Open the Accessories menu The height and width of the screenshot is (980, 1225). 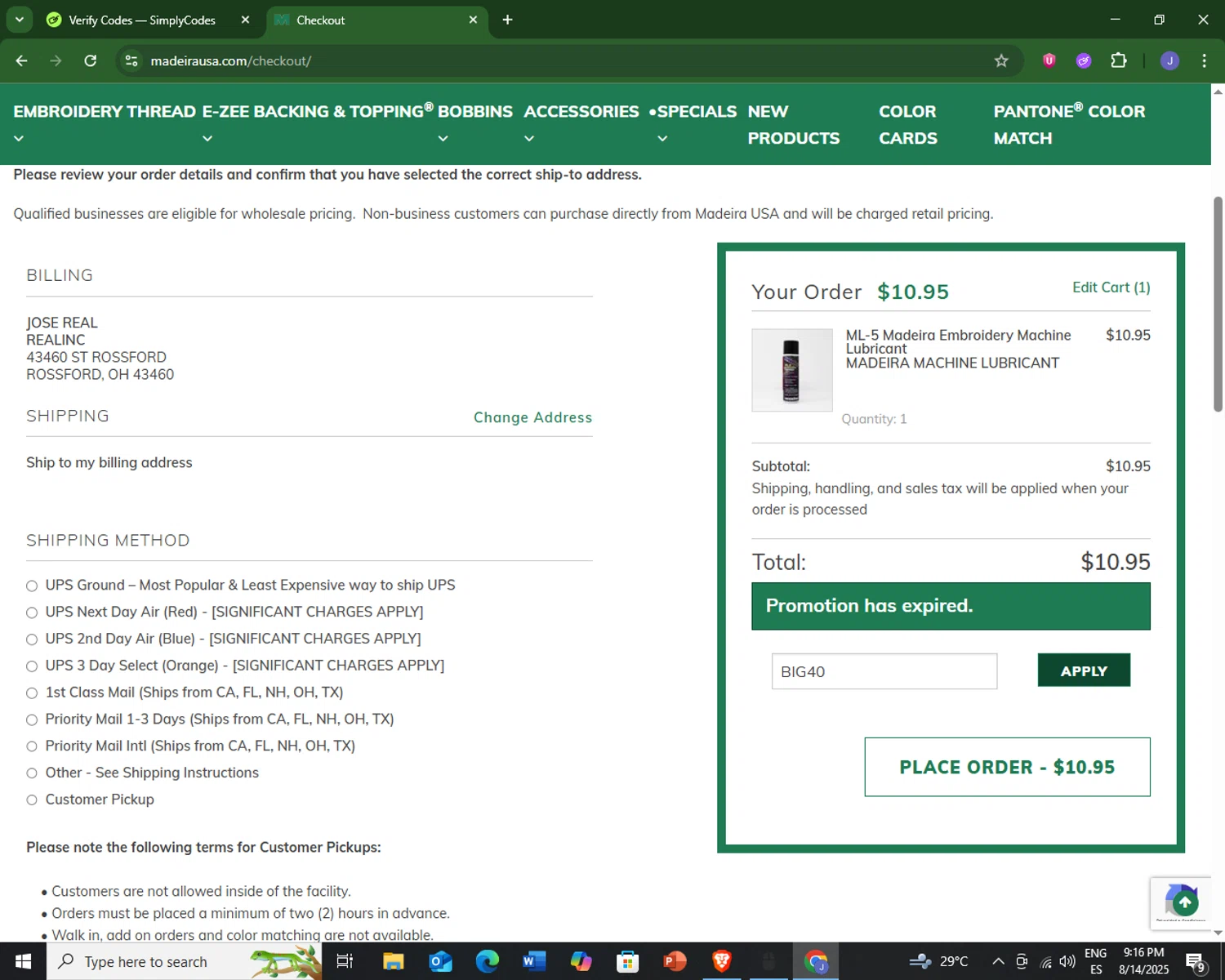[581, 111]
